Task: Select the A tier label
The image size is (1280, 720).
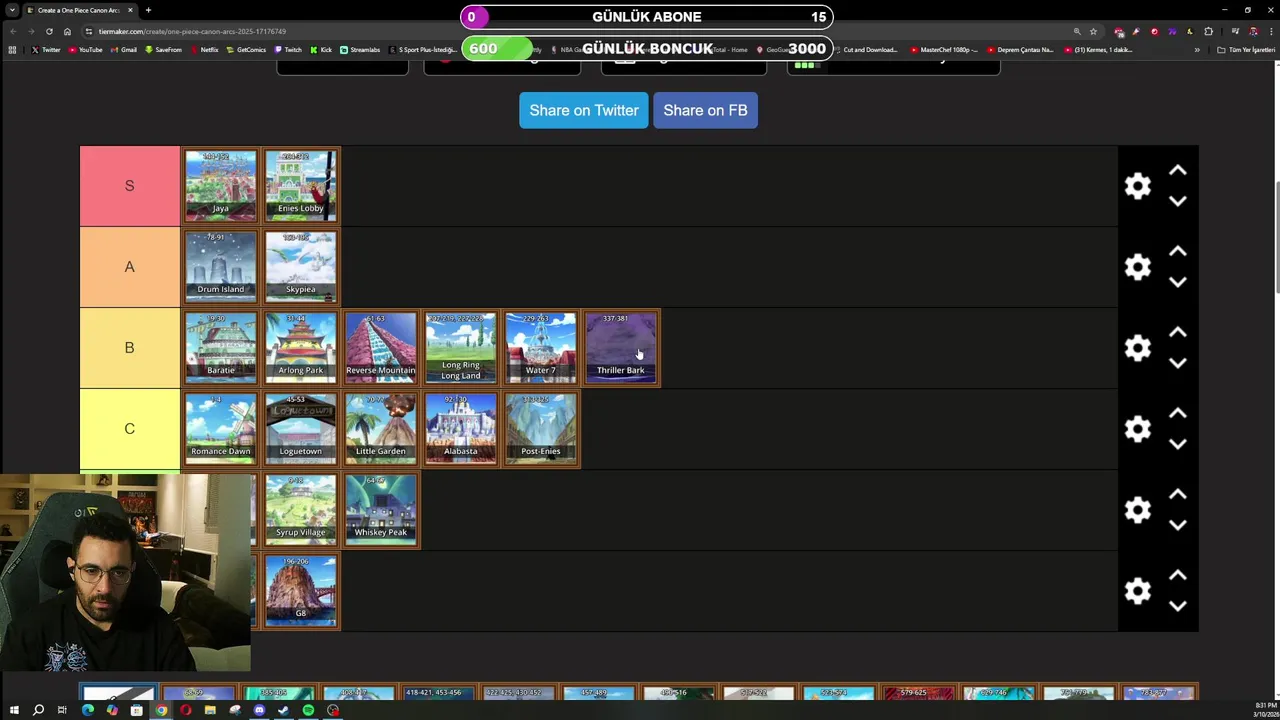Action: 130,267
